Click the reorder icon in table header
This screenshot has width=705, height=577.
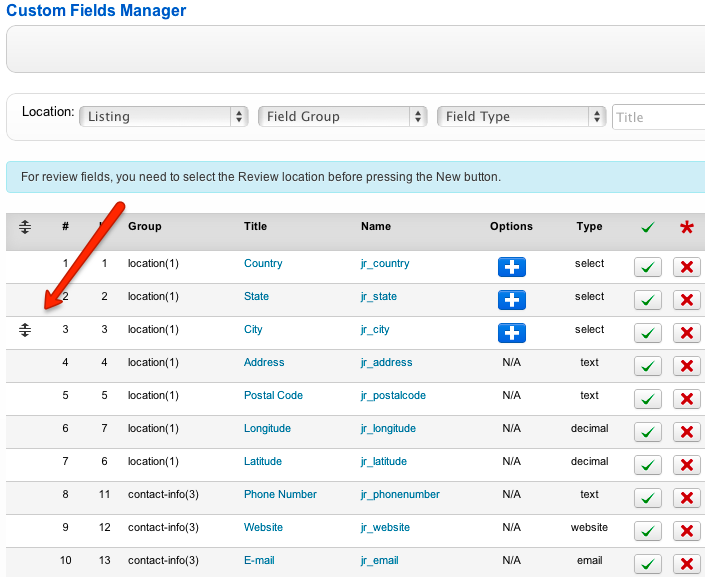tap(25, 227)
